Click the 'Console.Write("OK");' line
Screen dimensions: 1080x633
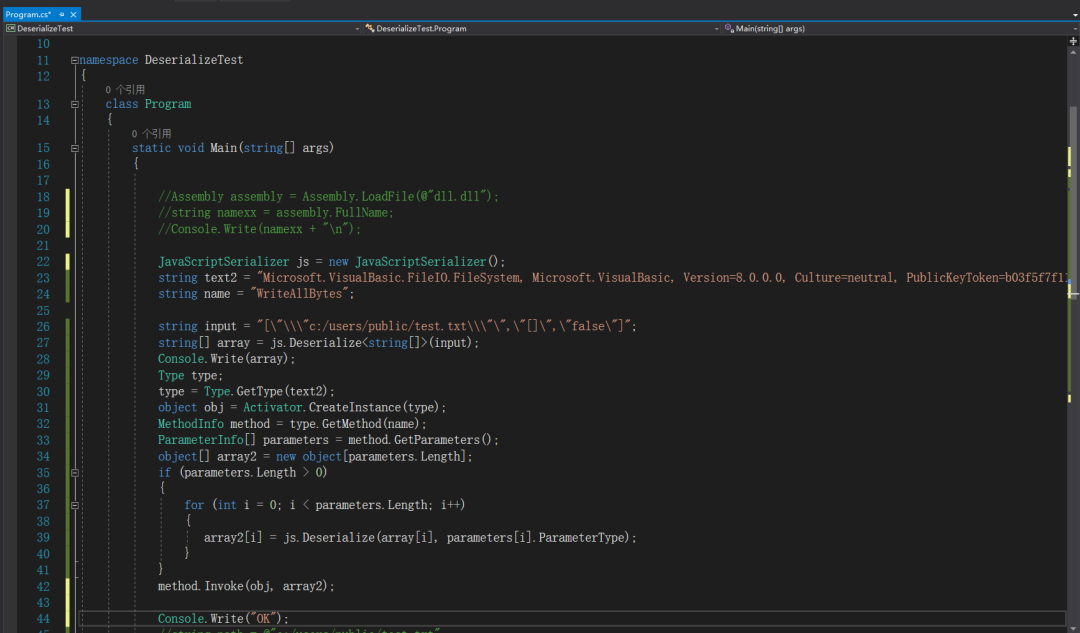pos(223,619)
